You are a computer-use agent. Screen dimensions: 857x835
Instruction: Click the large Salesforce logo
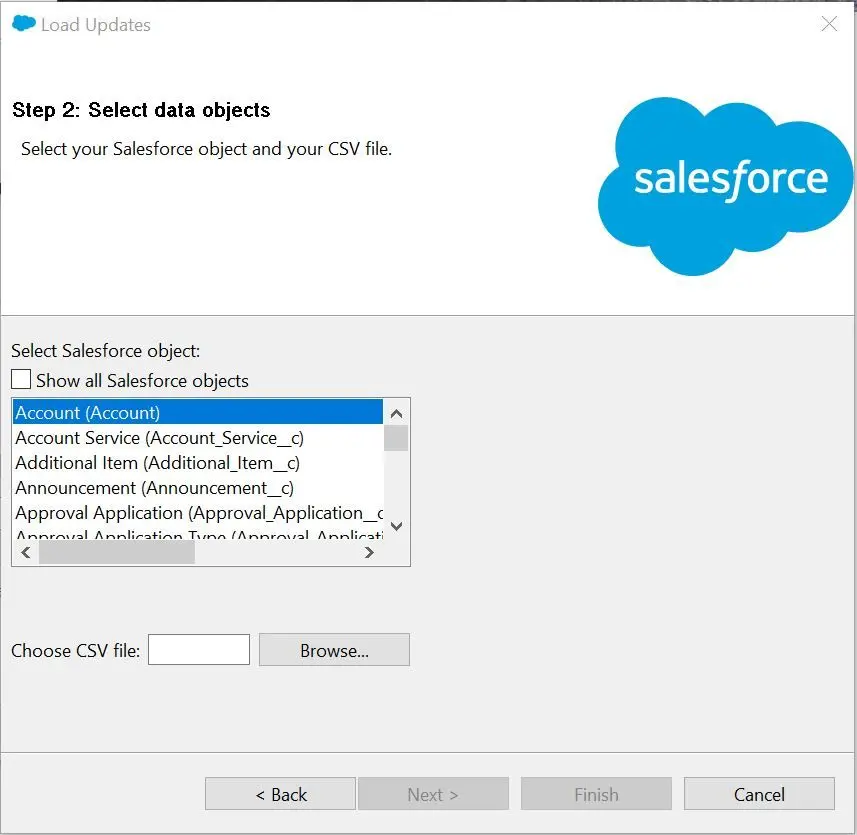[725, 186]
